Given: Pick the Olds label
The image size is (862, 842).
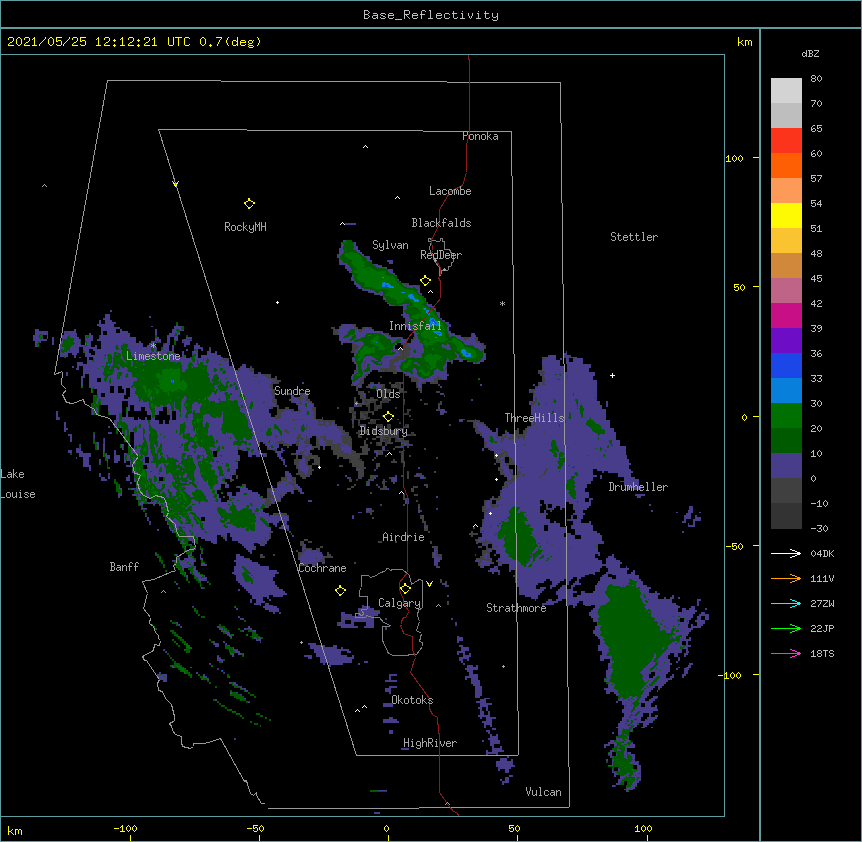Looking at the screenshot, I should click(x=388, y=394).
